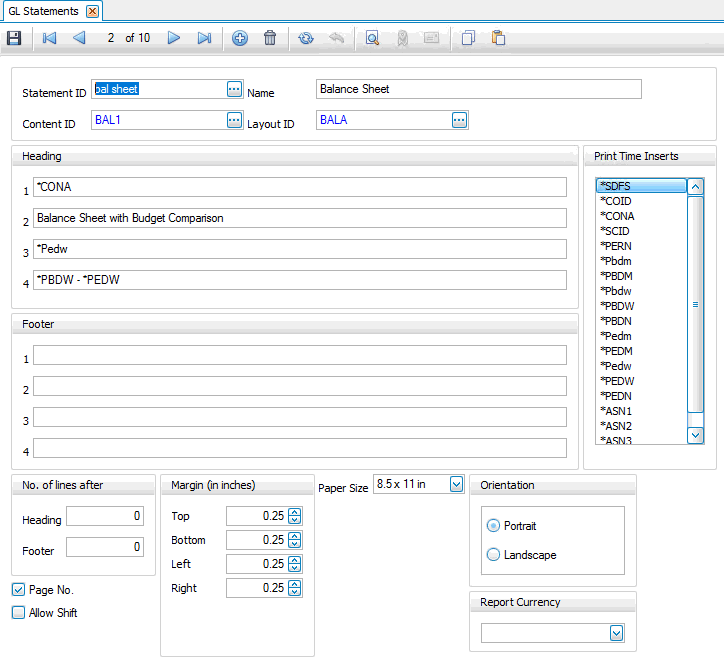Expand the Report Currency dropdown
The image size is (724, 662).
tap(617, 633)
